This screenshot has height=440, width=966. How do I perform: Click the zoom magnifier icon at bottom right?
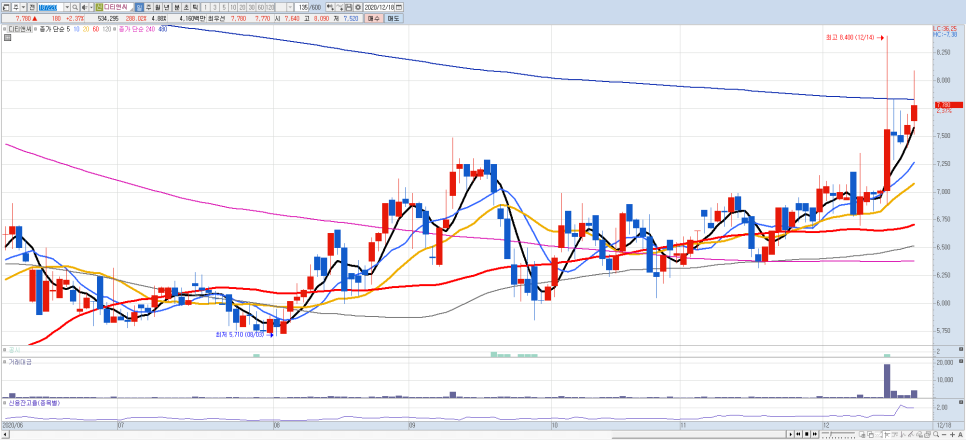click(936, 434)
